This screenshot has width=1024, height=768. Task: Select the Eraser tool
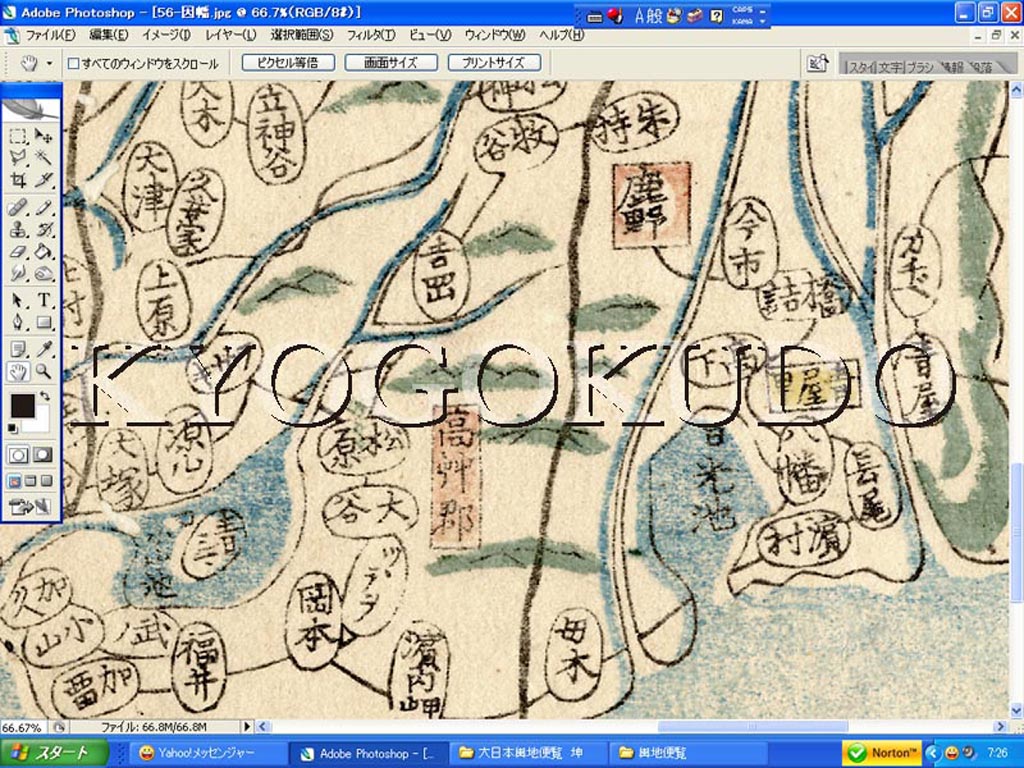coord(18,251)
